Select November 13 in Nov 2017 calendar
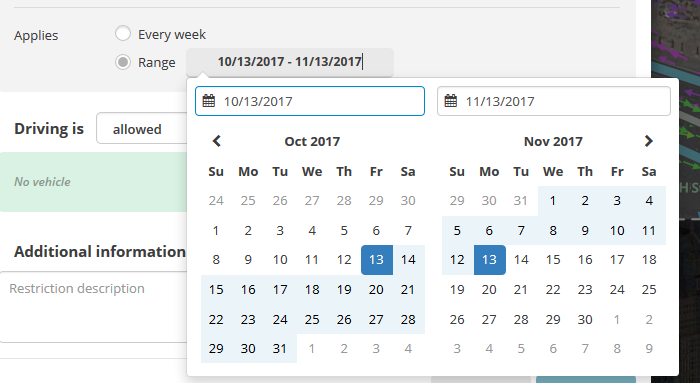Screen dimensions: 700x383 click(489, 260)
